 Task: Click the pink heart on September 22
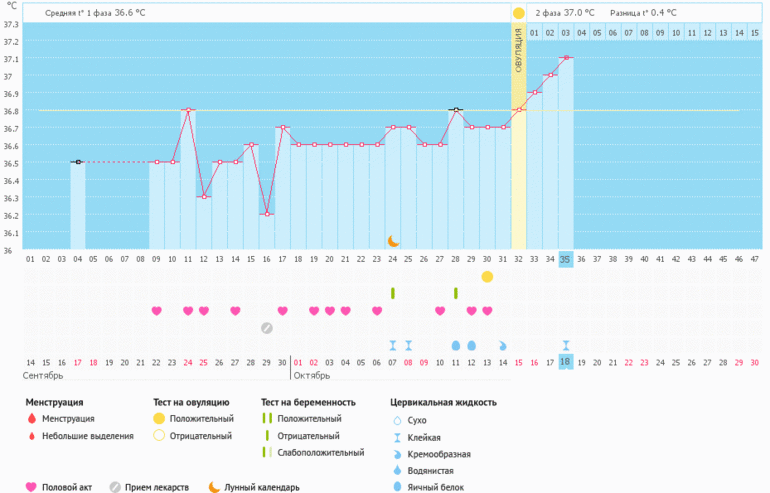coord(157,311)
